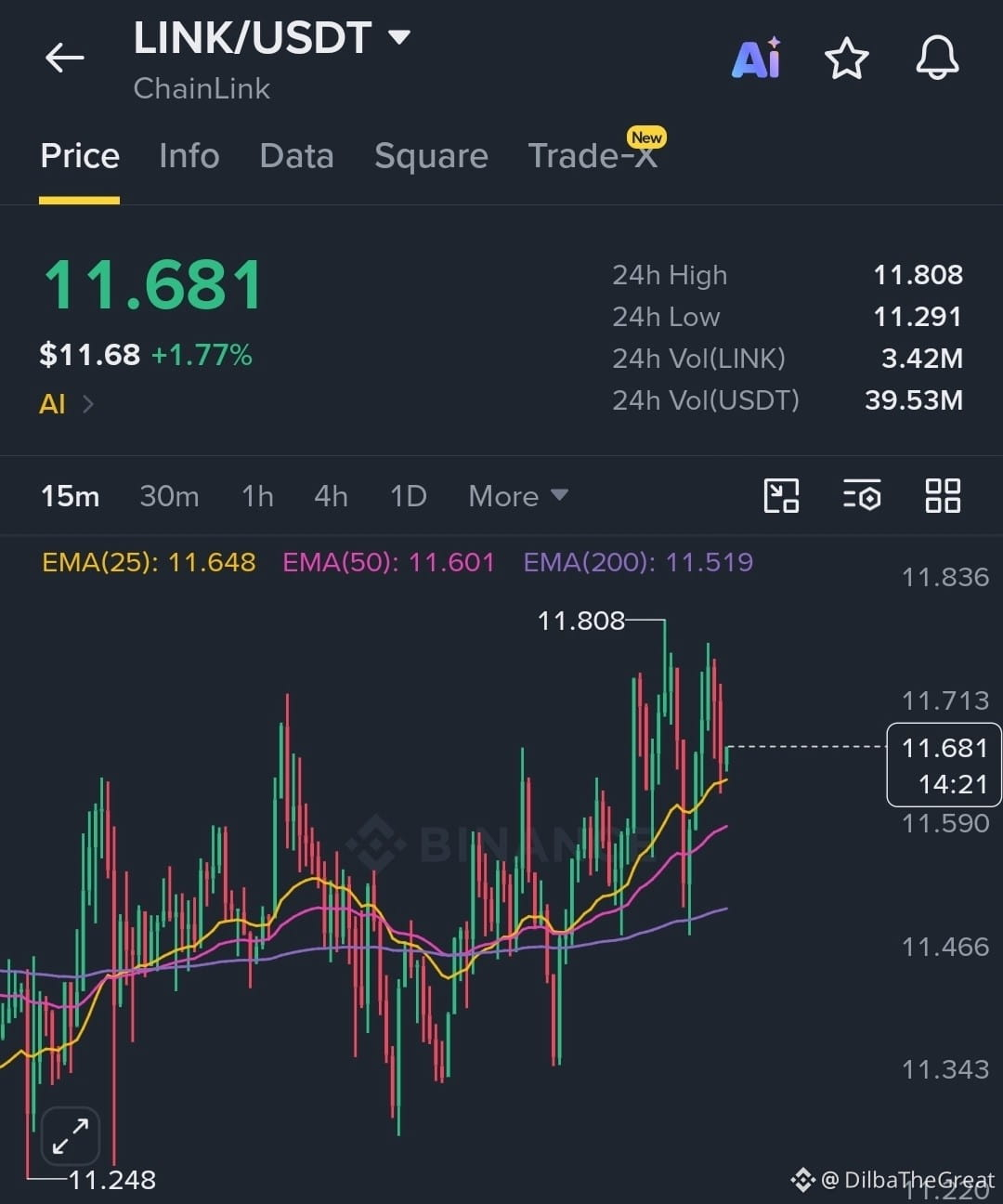Screen dimensions: 1003x1204
Task: Select the 4h timeframe
Action: pyautogui.click(x=331, y=496)
